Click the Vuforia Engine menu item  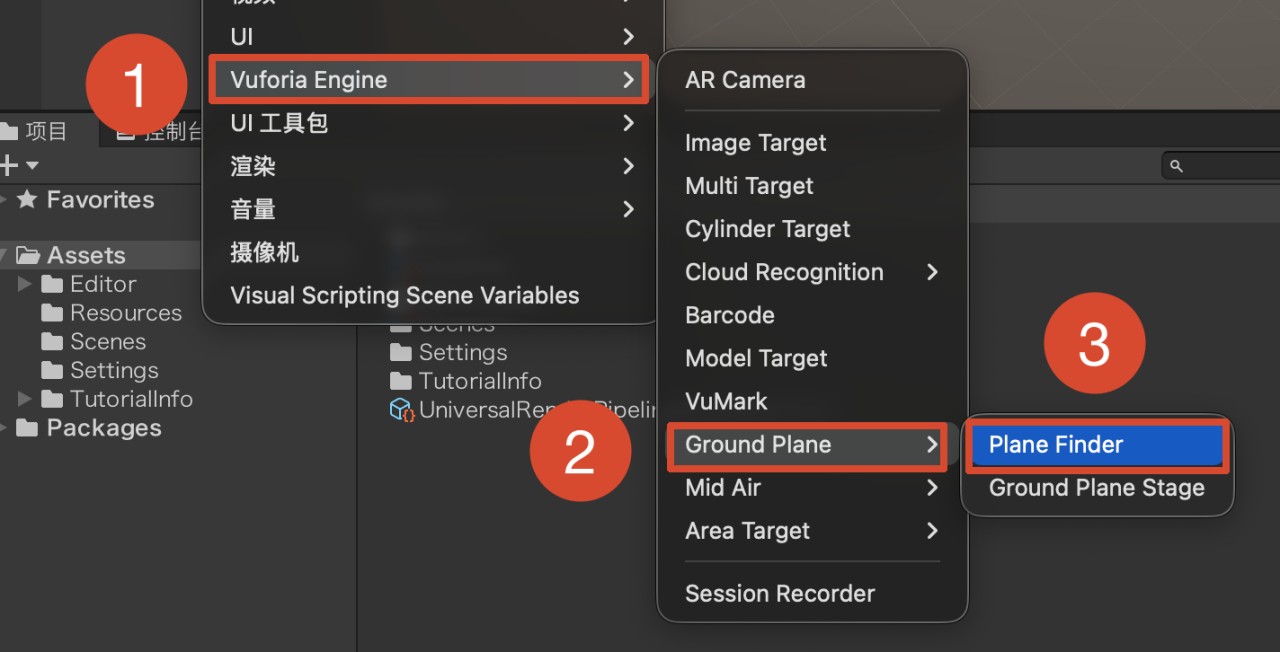429,80
